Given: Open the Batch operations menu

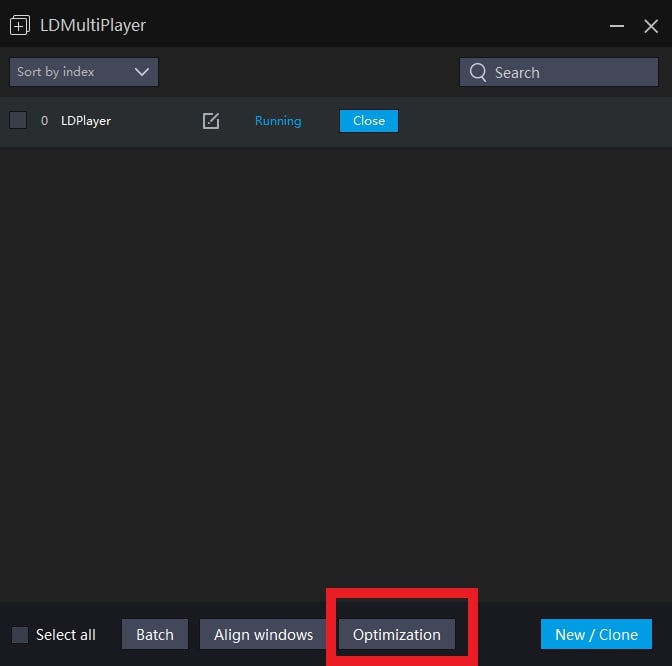Looking at the screenshot, I should (155, 635).
